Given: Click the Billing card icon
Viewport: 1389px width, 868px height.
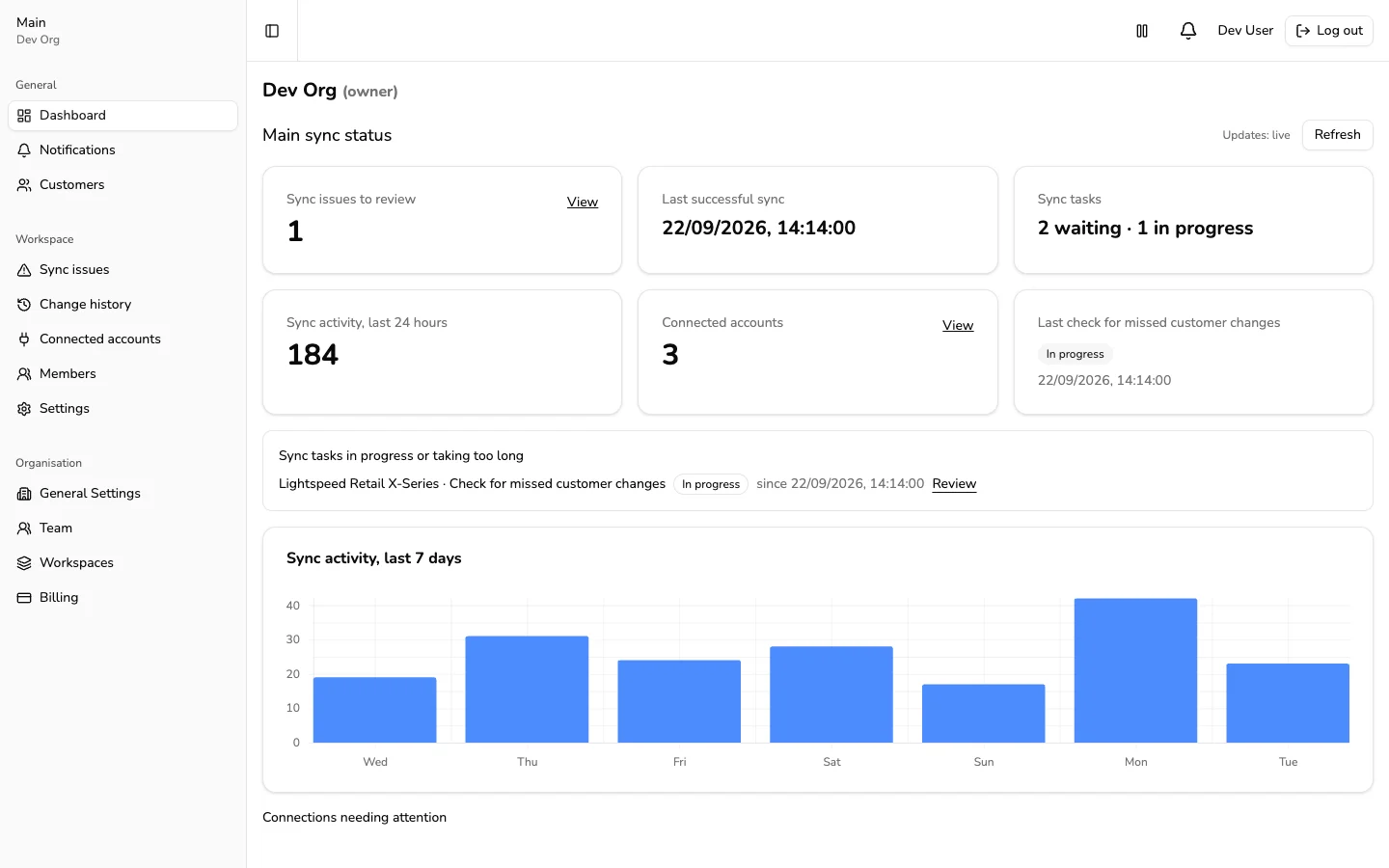Looking at the screenshot, I should (24, 598).
